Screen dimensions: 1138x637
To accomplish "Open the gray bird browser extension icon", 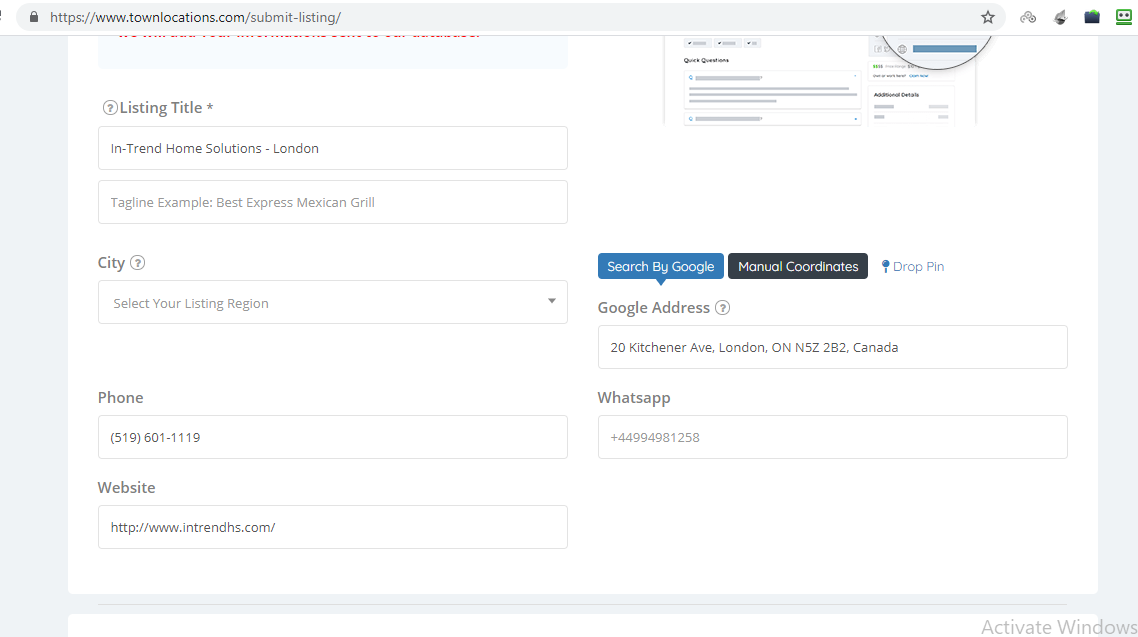I will 1060,17.
